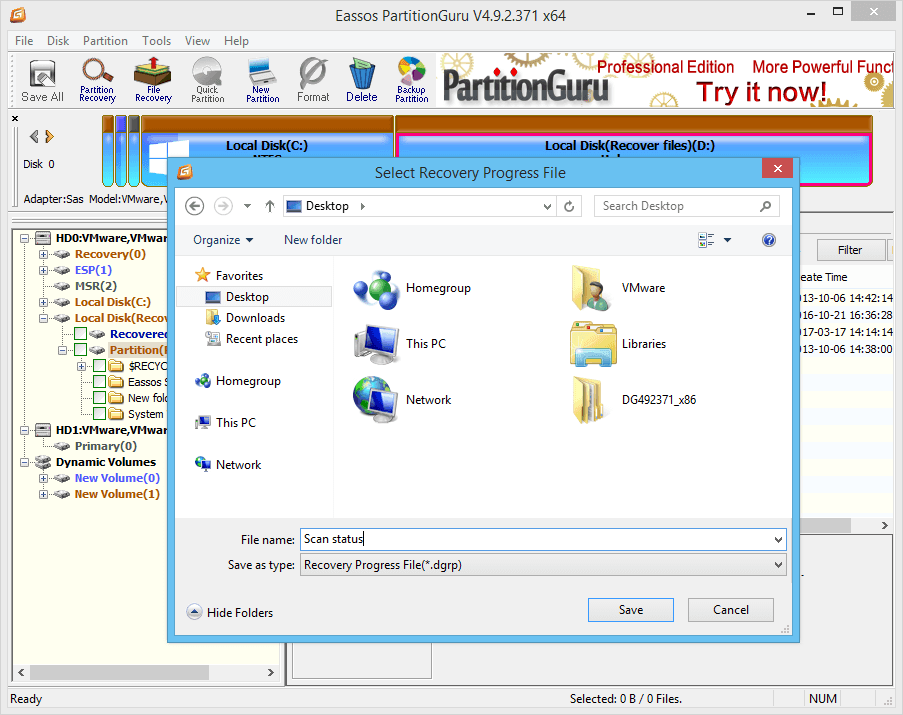Open the Organize dropdown menu
The height and width of the screenshot is (715, 903).
click(x=223, y=240)
